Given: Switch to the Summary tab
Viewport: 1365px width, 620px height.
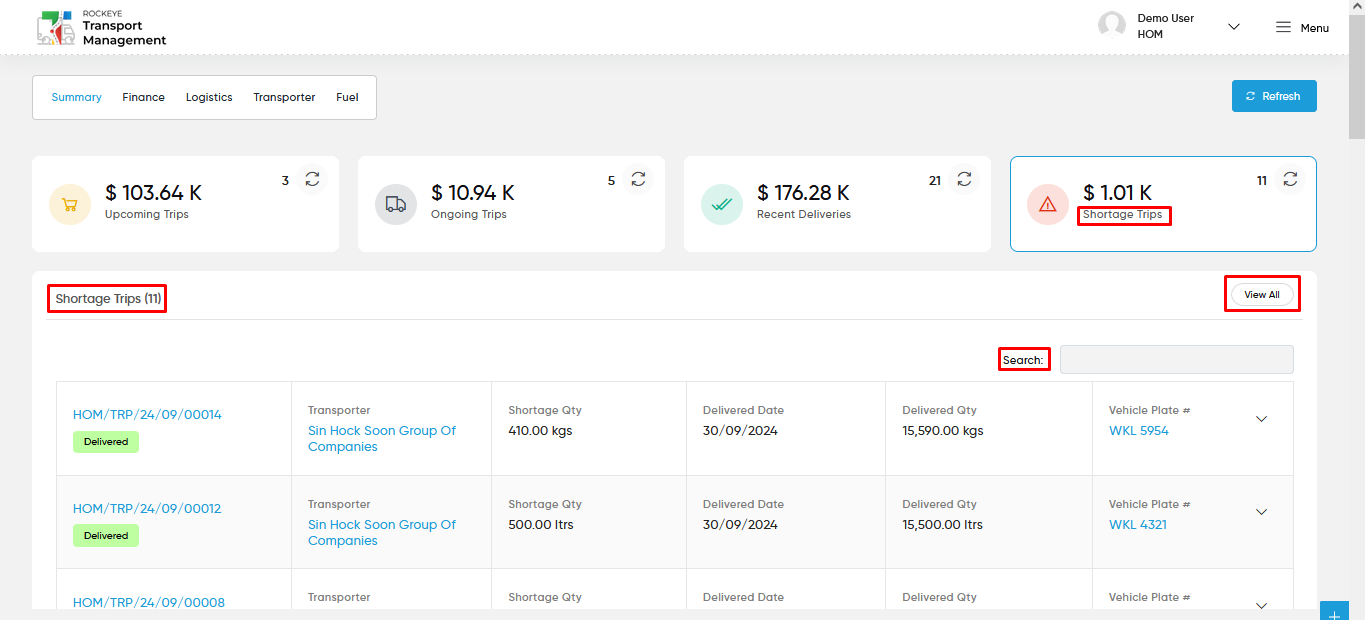Looking at the screenshot, I should coord(77,97).
